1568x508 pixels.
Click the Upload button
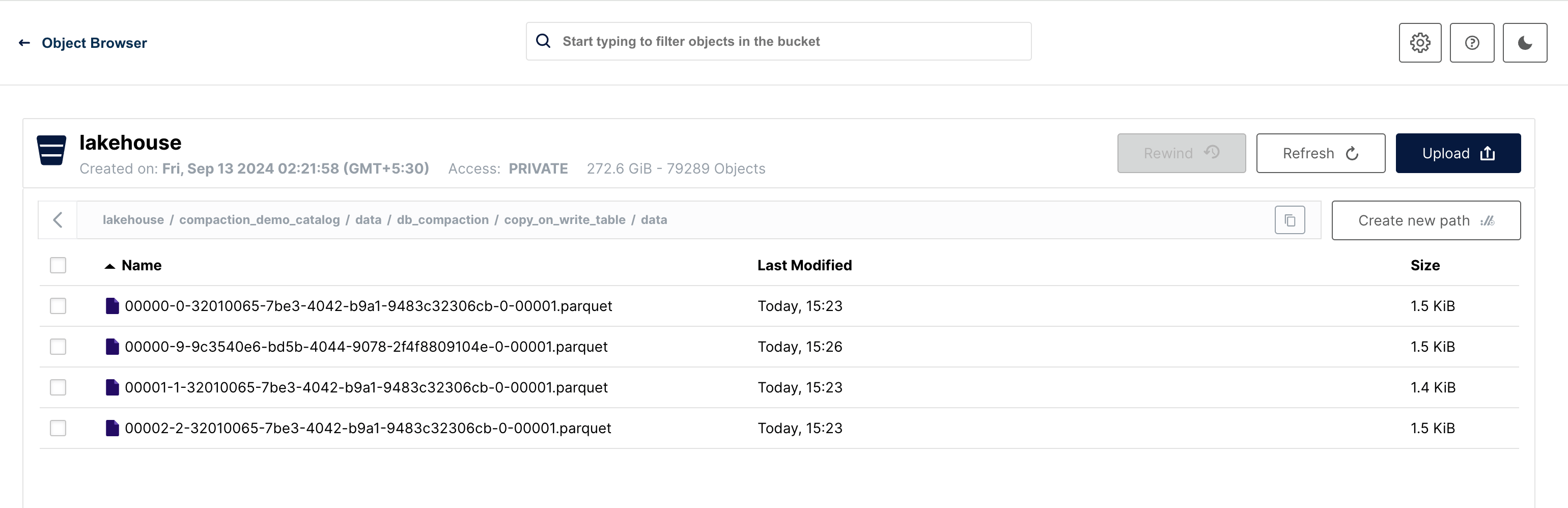tap(1458, 153)
